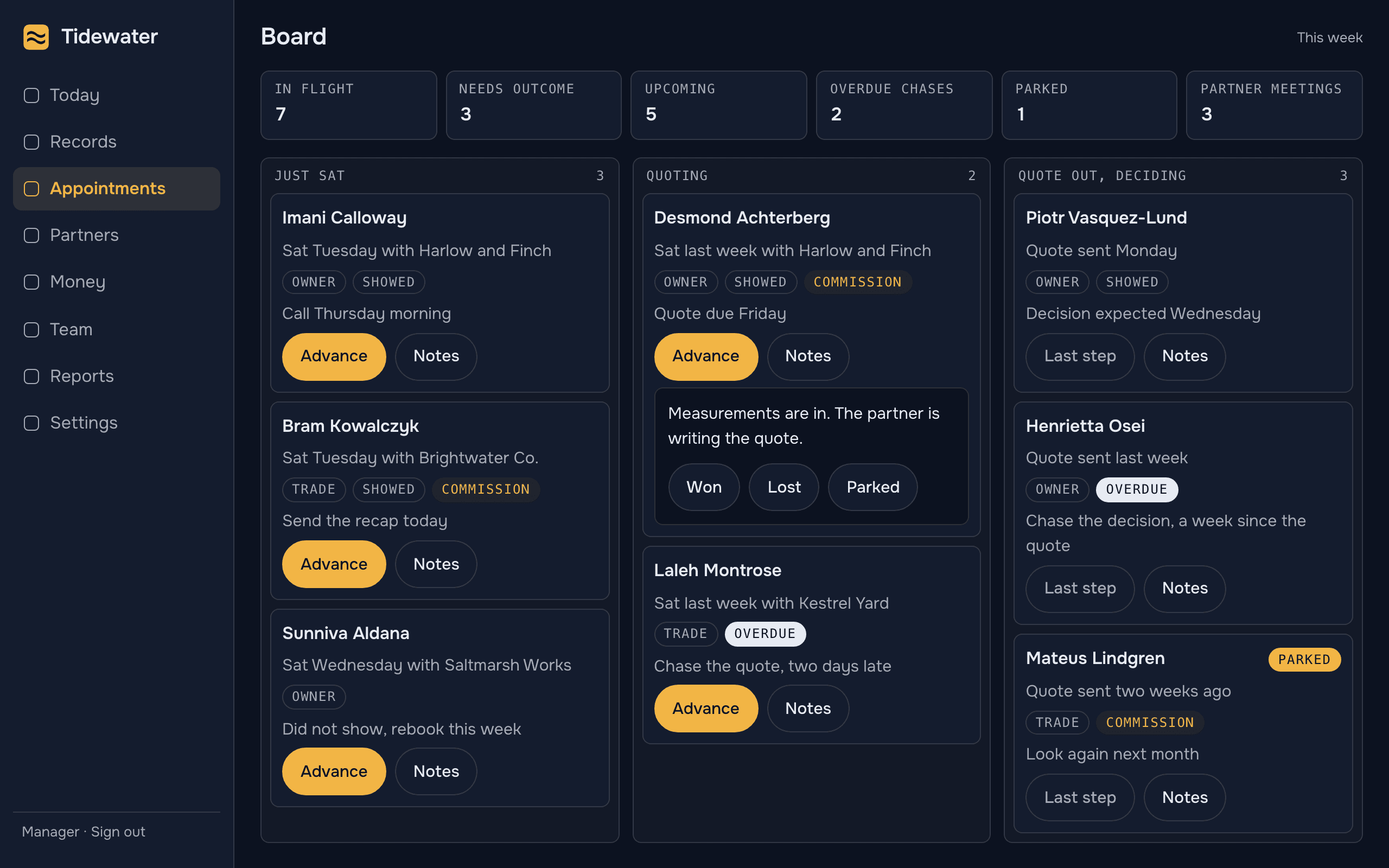1389x868 pixels.
Task: Click the icon beside Money
Action: (31, 282)
